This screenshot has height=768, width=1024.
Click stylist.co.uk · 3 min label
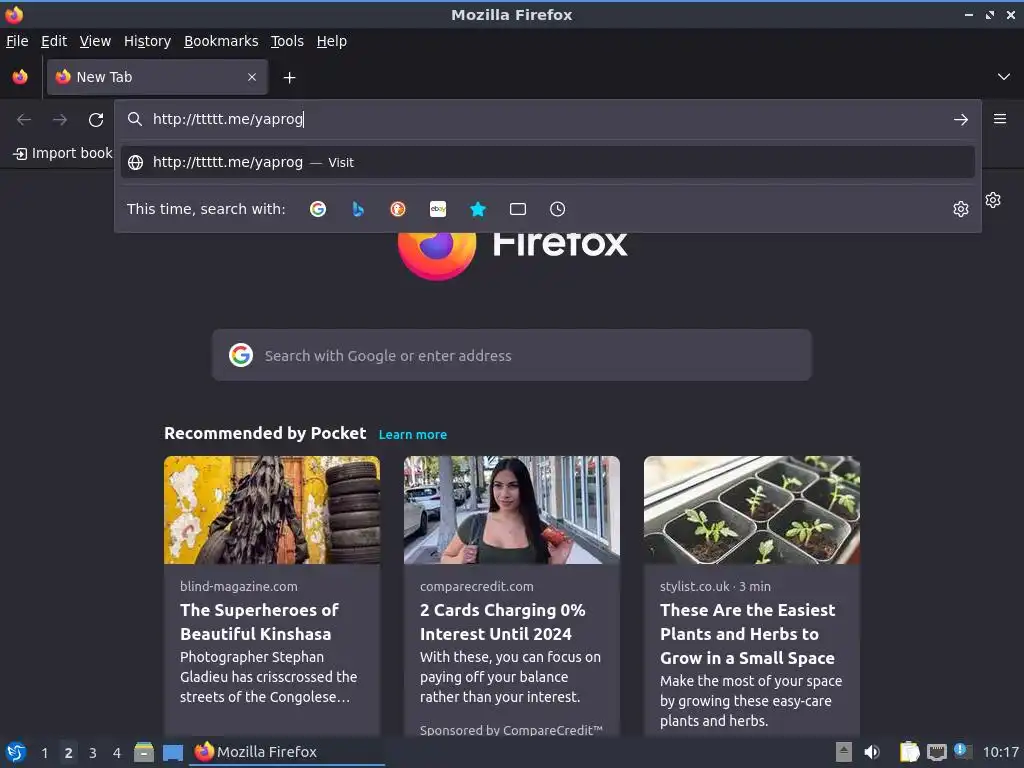[x=715, y=586]
